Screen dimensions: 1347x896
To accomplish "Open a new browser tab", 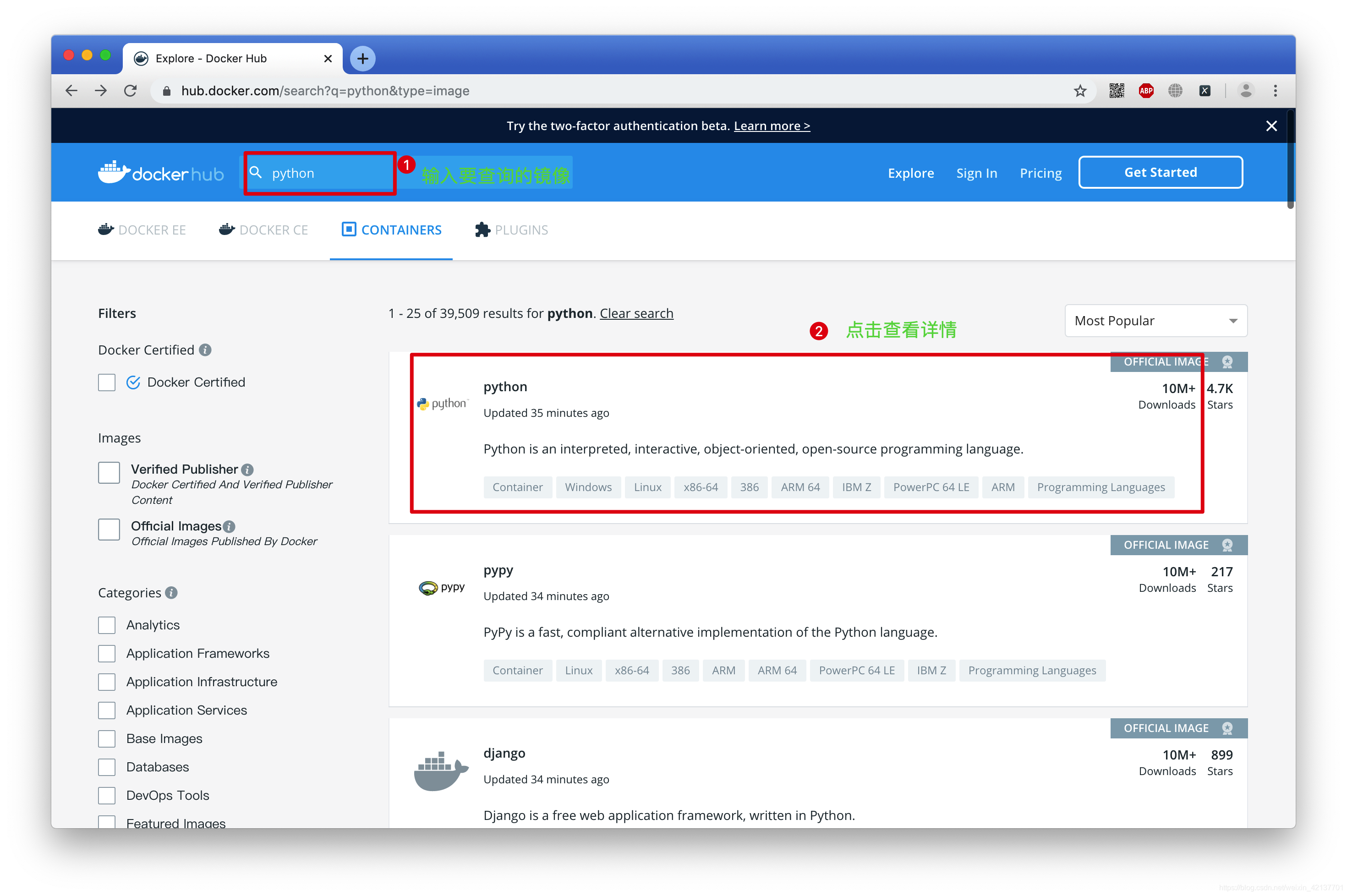I will pos(362,58).
